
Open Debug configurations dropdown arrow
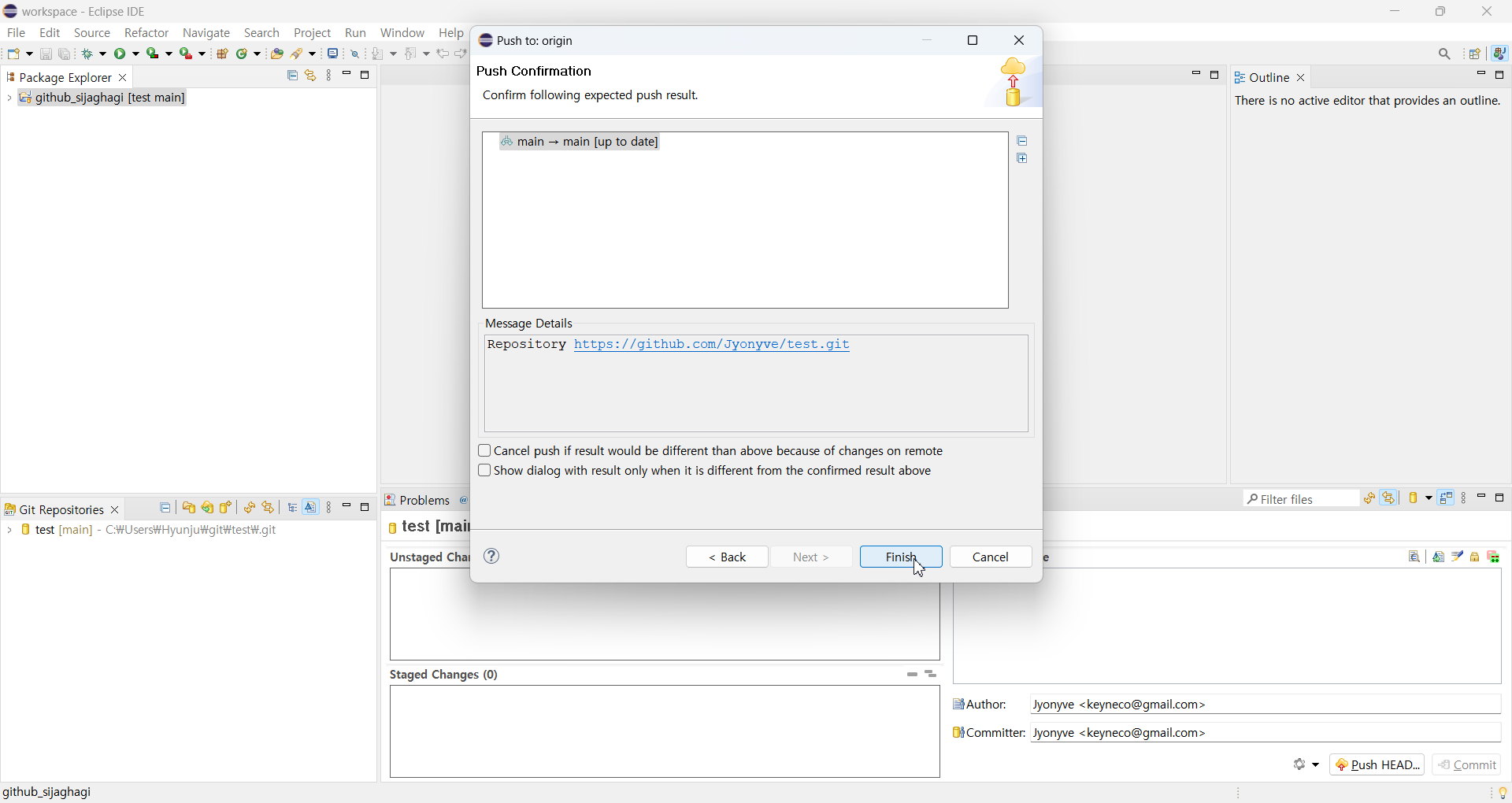(103, 54)
